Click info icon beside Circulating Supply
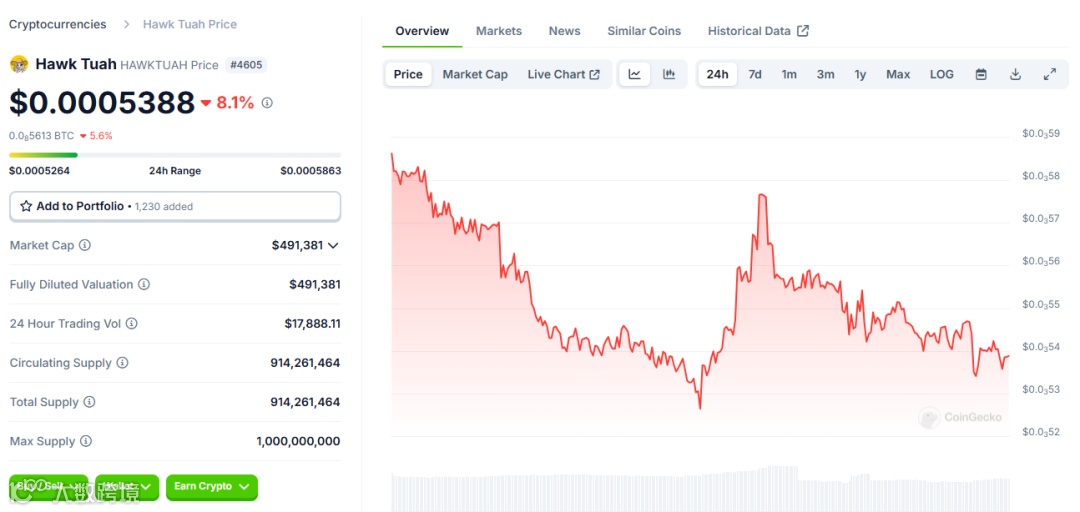1080x512 pixels. pos(122,362)
